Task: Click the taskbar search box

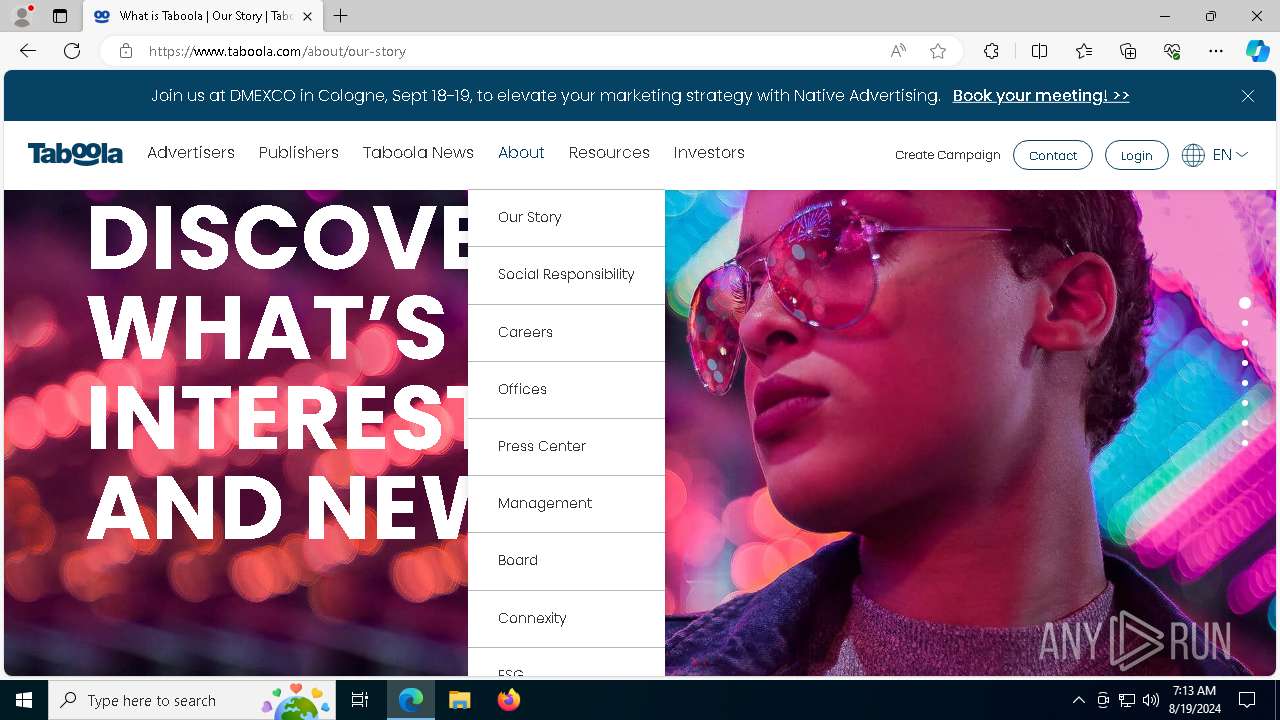Action: (193, 700)
